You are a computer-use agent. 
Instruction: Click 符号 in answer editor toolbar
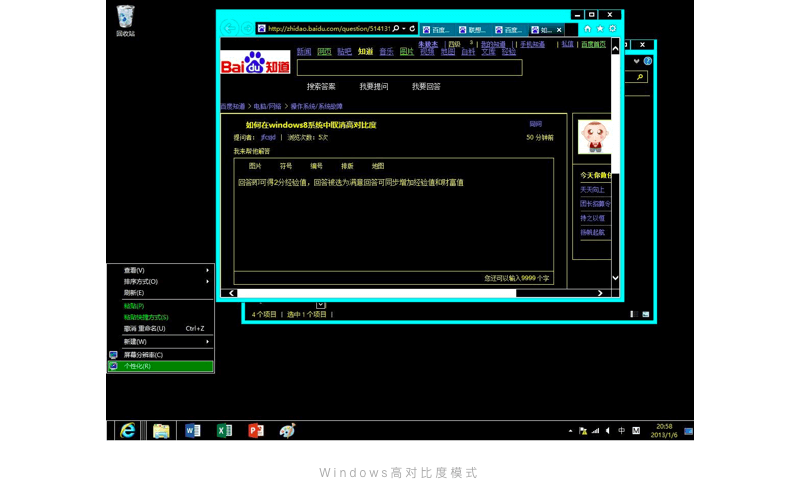pos(286,166)
